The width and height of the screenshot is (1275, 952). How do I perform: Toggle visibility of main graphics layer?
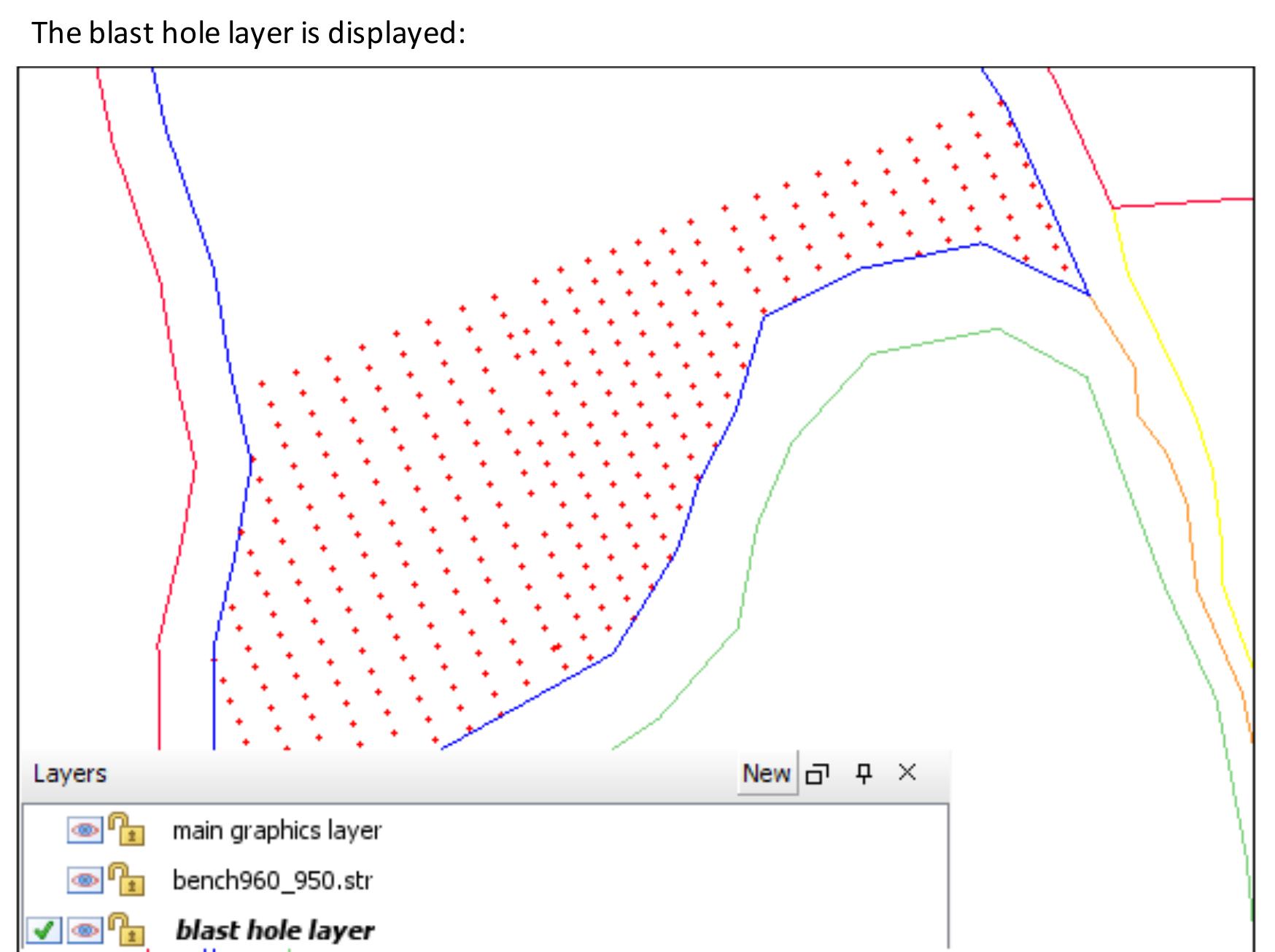coord(85,831)
